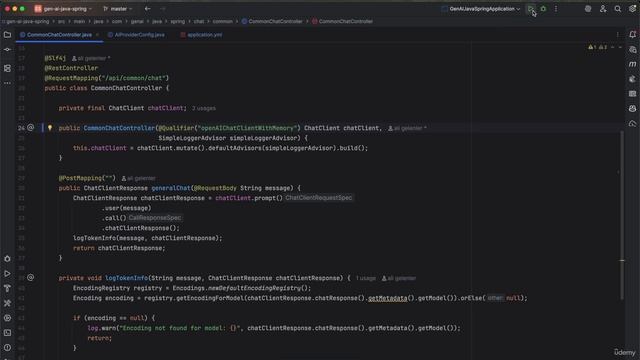Image resolution: width=640 pixels, height=360 pixels.
Task: Open the Run tool window in left sidebar
Action: [x=7, y=273]
